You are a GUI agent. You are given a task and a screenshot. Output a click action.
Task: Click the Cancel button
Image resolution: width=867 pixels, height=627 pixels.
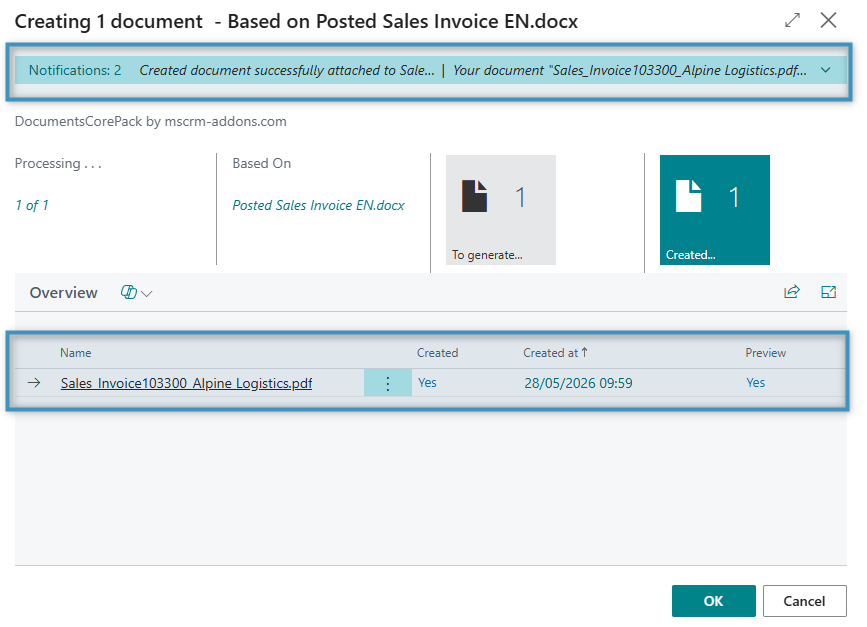pos(805,601)
